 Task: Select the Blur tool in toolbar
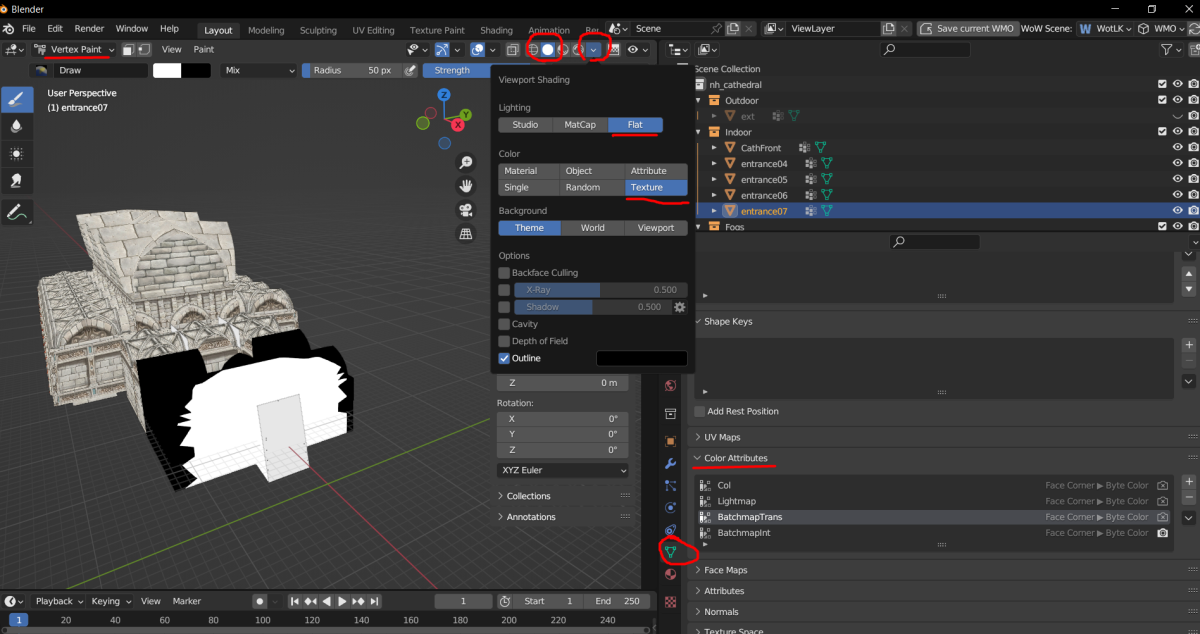coord(17,126)
